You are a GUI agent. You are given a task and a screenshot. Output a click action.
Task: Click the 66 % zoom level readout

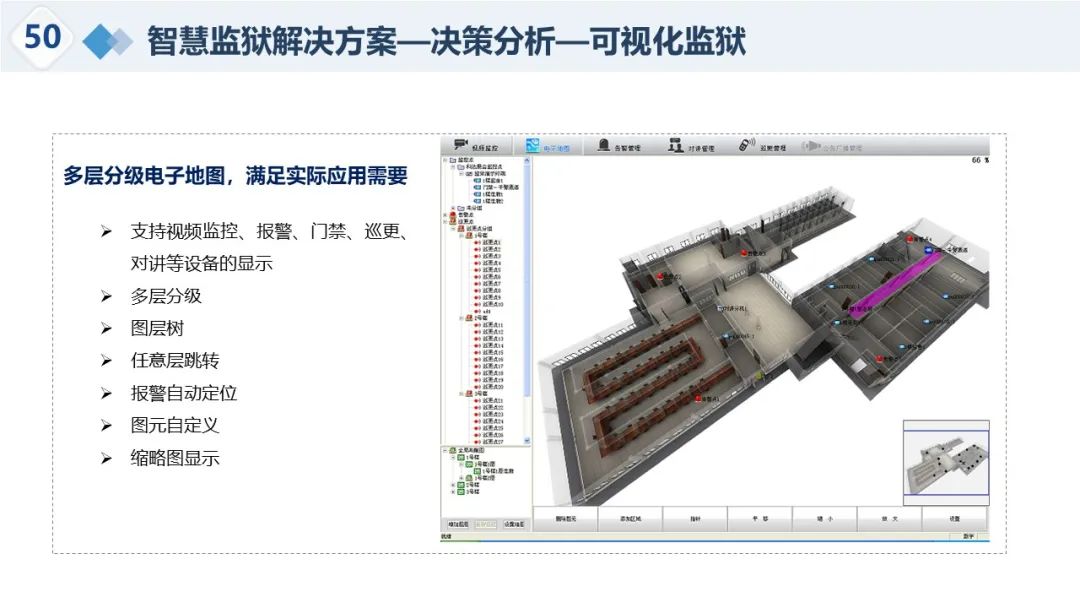pos(980,160)
